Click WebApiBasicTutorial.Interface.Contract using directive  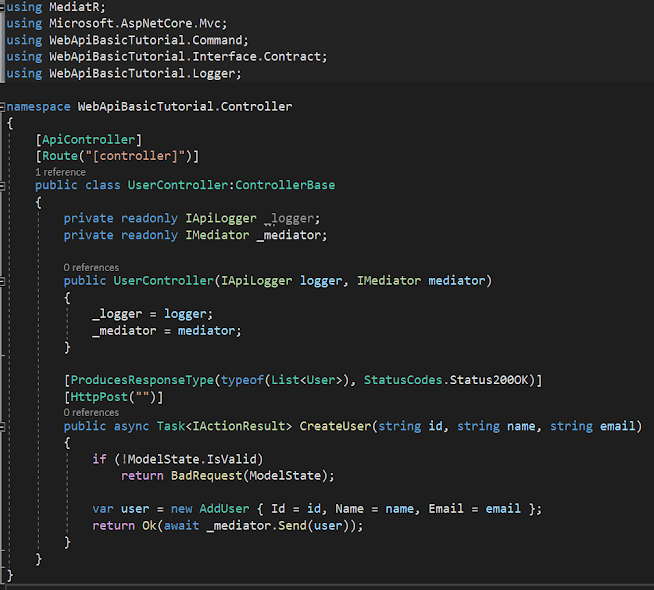pyautogui.click(x=185, y=56)
